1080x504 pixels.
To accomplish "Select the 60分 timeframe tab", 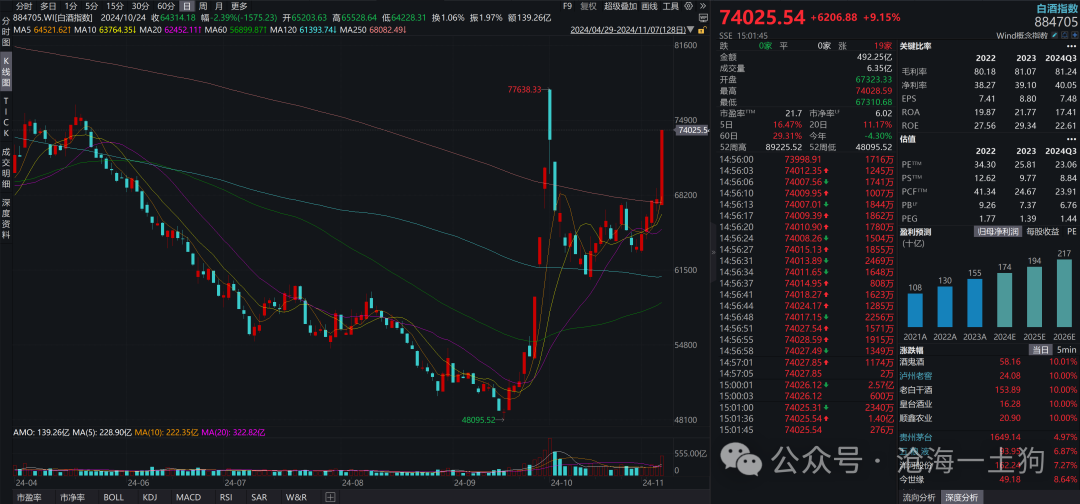I will tap(165, 6).
